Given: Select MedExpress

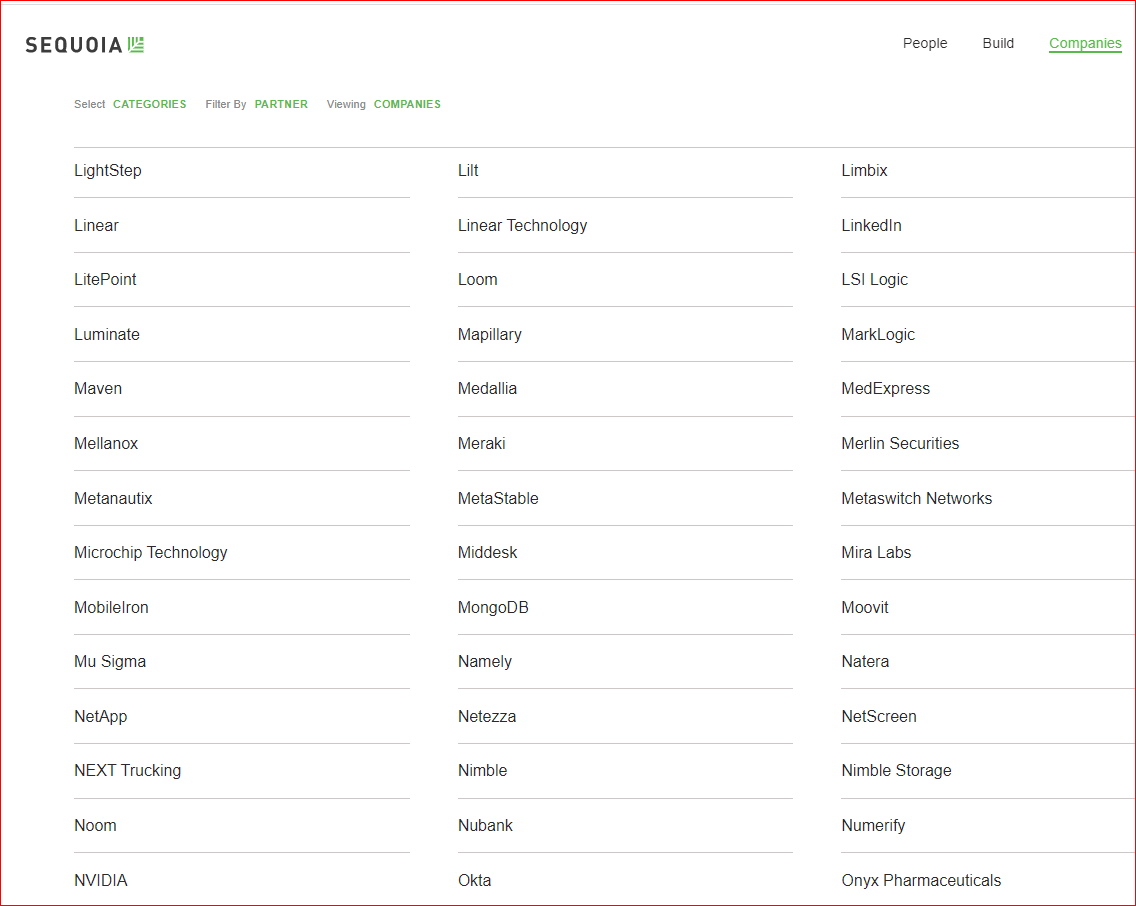Looking at the screenshot, I should pos(885,389).
